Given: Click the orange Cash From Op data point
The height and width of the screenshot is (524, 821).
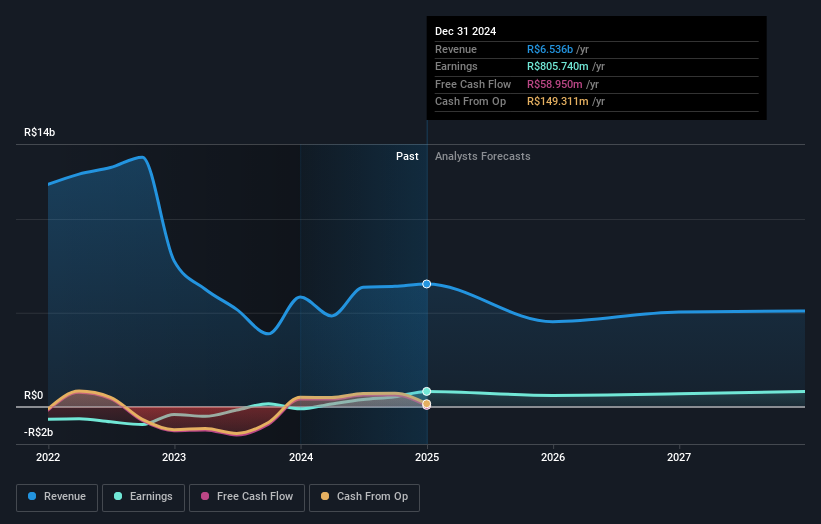Looking at the screenshot, I should tap(427, 404).
